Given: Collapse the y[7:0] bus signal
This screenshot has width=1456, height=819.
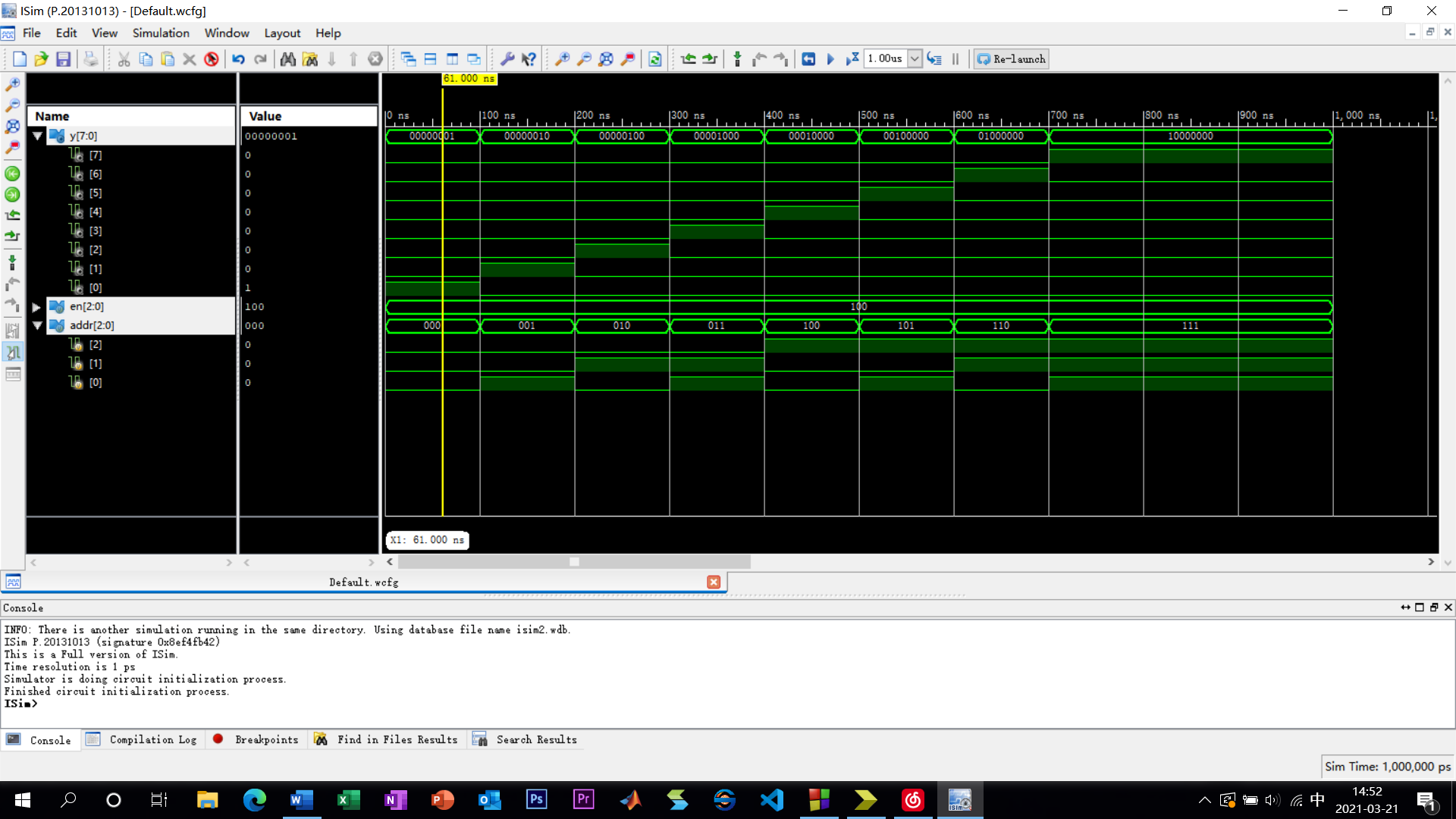Looking at the screenshot, I should [37, 136].
